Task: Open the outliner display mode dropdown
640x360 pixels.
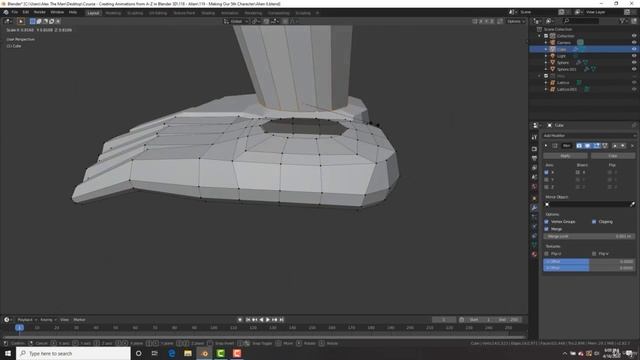Action: tap(550, 21)
